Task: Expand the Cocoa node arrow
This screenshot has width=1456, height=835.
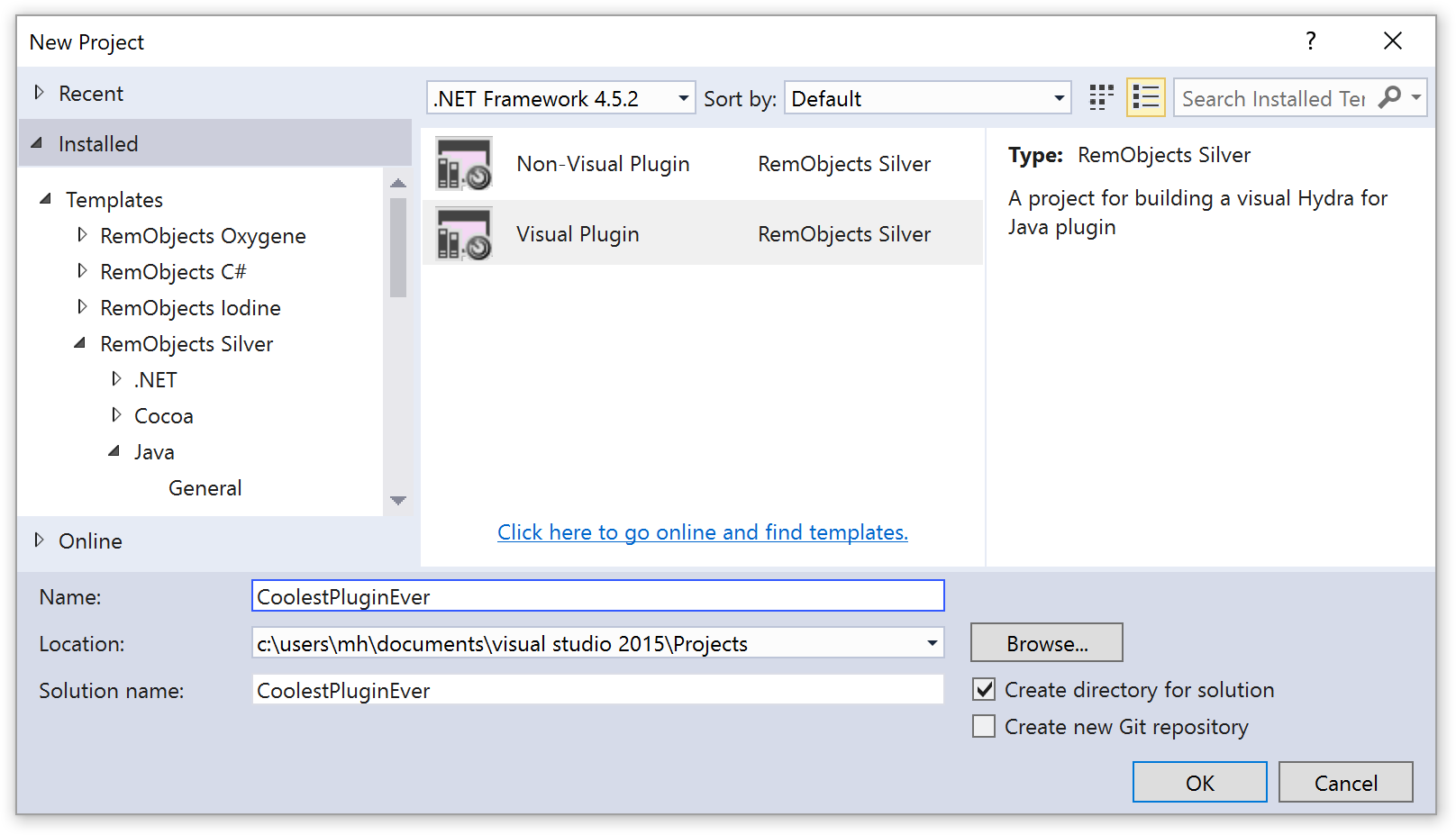Action: (x=116, y=415)
